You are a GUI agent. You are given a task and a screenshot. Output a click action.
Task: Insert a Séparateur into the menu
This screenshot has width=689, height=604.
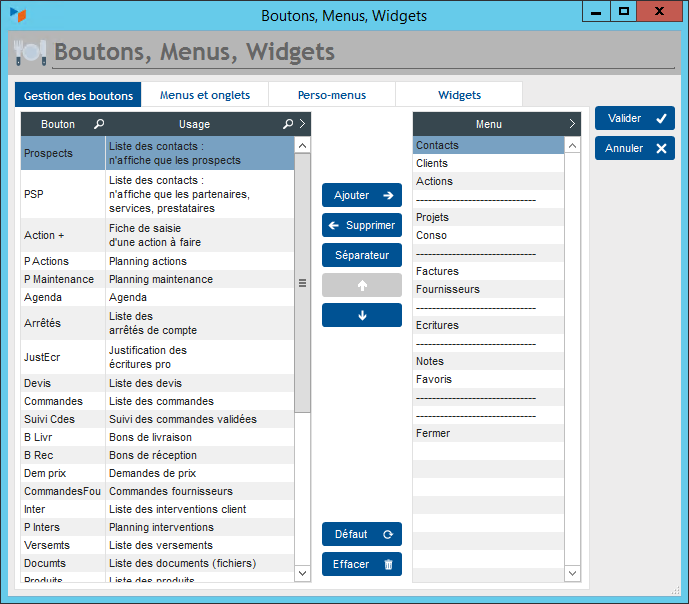361,255
